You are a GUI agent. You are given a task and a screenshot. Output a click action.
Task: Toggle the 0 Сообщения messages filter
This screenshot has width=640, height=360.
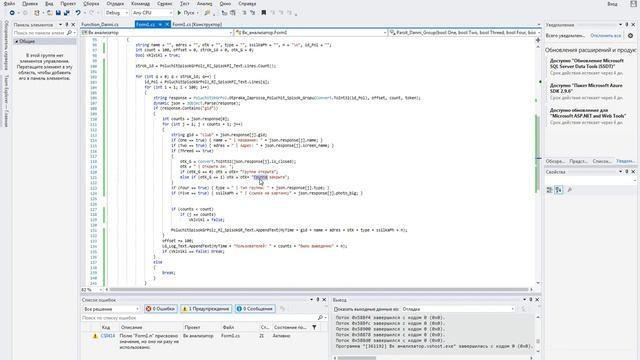(x=255, y=309)
